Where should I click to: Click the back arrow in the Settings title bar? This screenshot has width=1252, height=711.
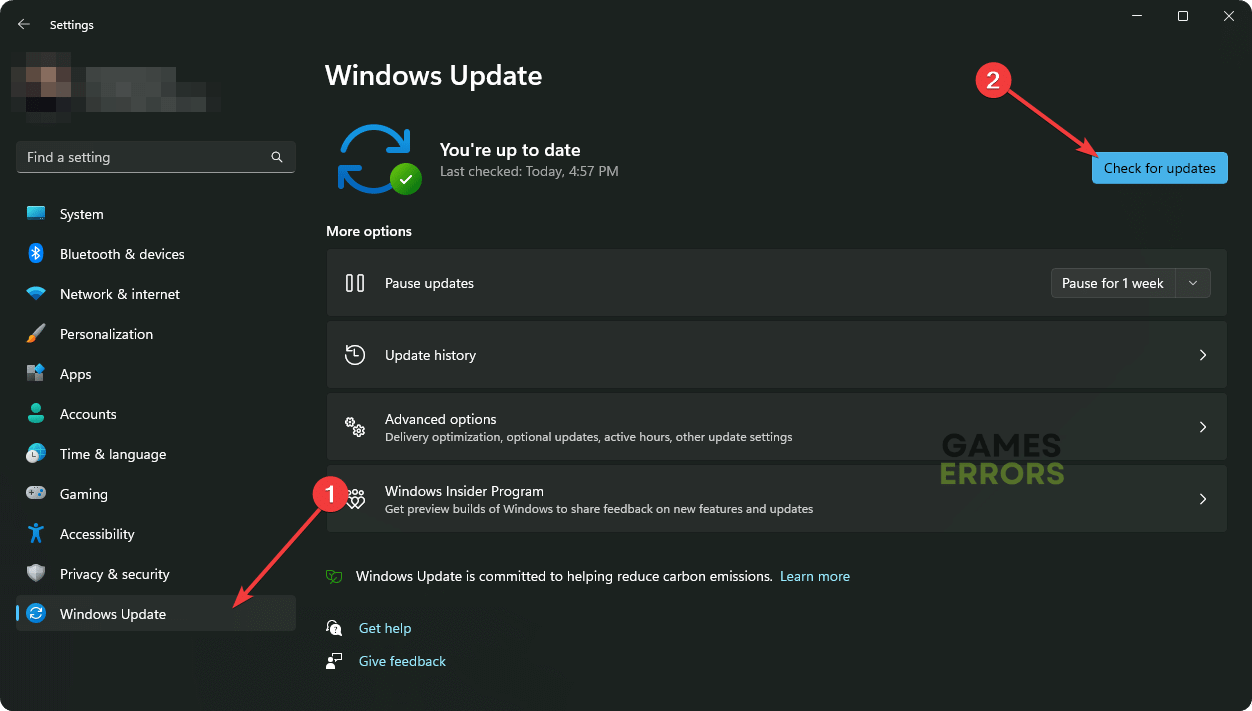pos(24,24)
